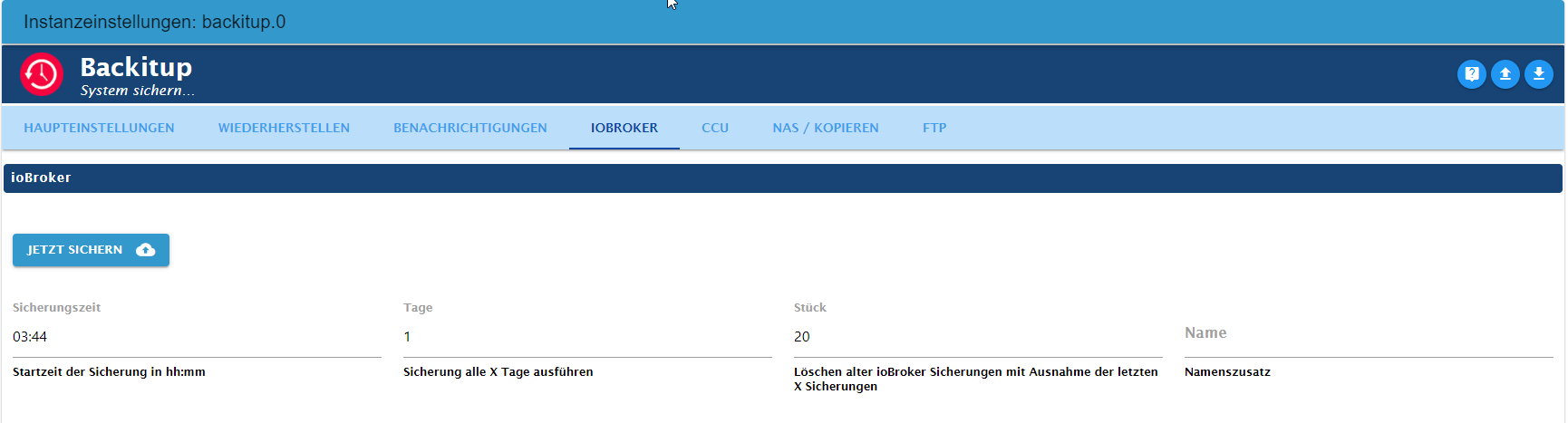The width and height of the screenshot is (1568, 423).
Task: Click the Stück field with value 20
Action: pos(978,337)
